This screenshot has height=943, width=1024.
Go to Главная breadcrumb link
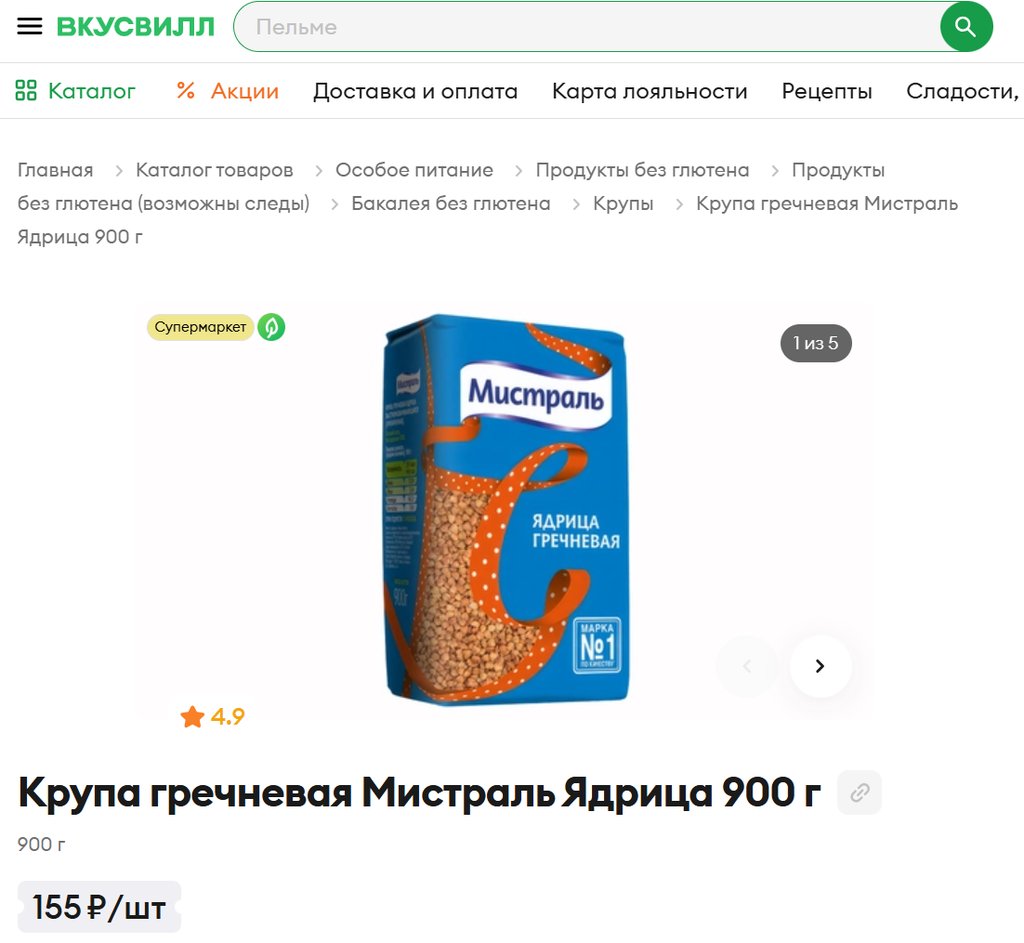[56, 170]
